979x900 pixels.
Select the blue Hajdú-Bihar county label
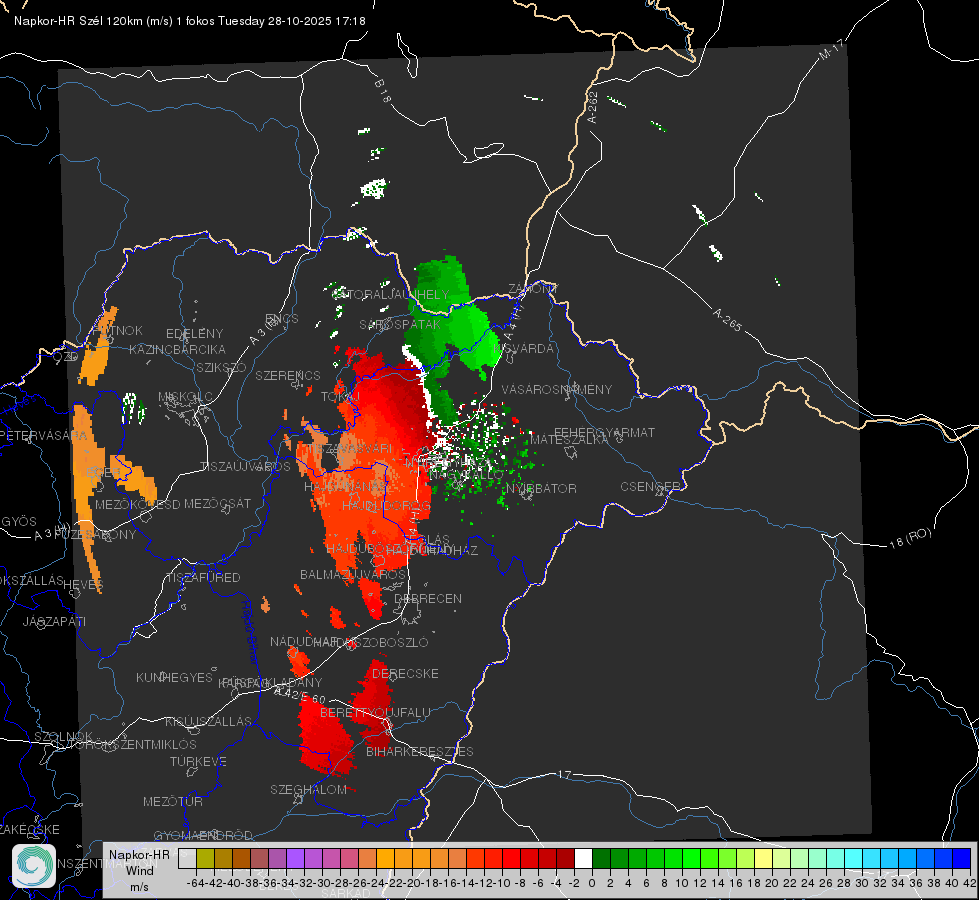click(249, 632)
